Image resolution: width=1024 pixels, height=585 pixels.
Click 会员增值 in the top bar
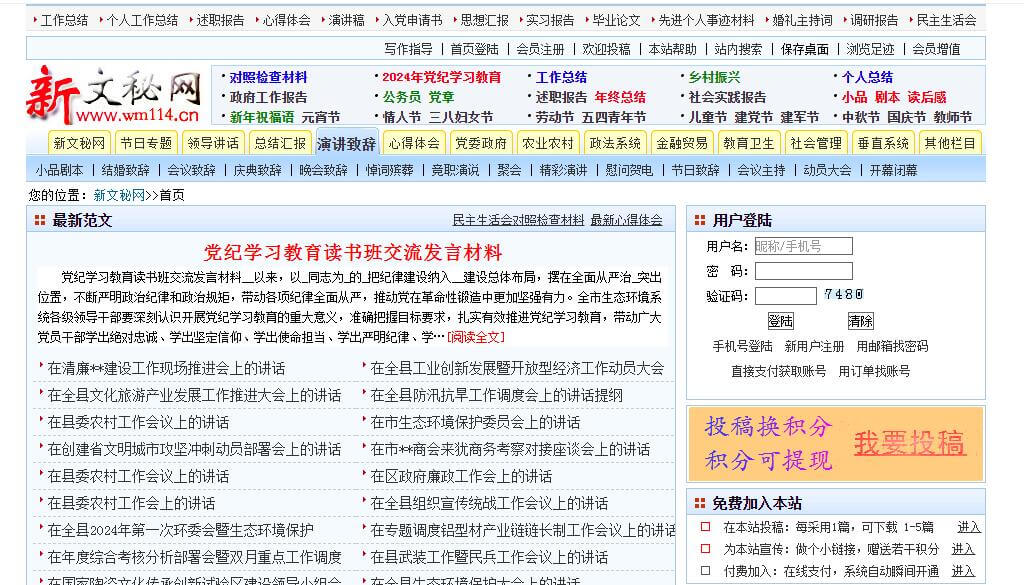[936, 49]
